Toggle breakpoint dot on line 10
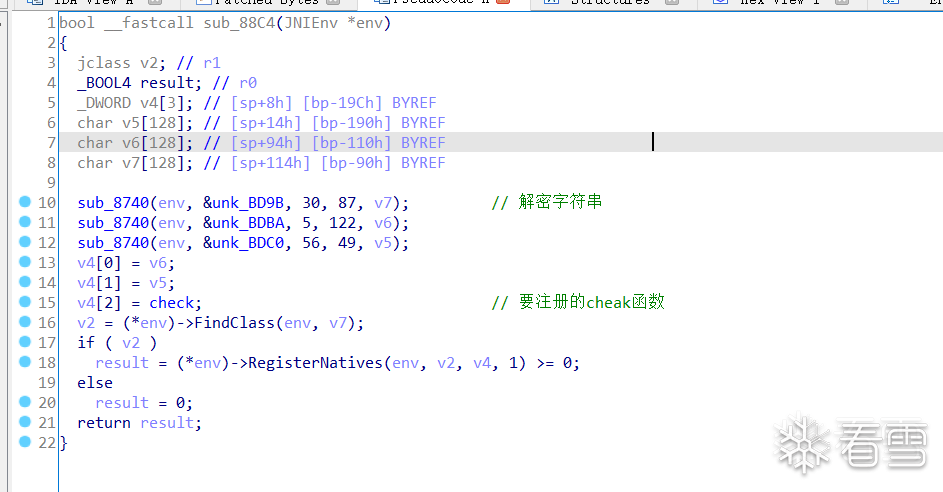943x492 pixels. tap(25, 201)
